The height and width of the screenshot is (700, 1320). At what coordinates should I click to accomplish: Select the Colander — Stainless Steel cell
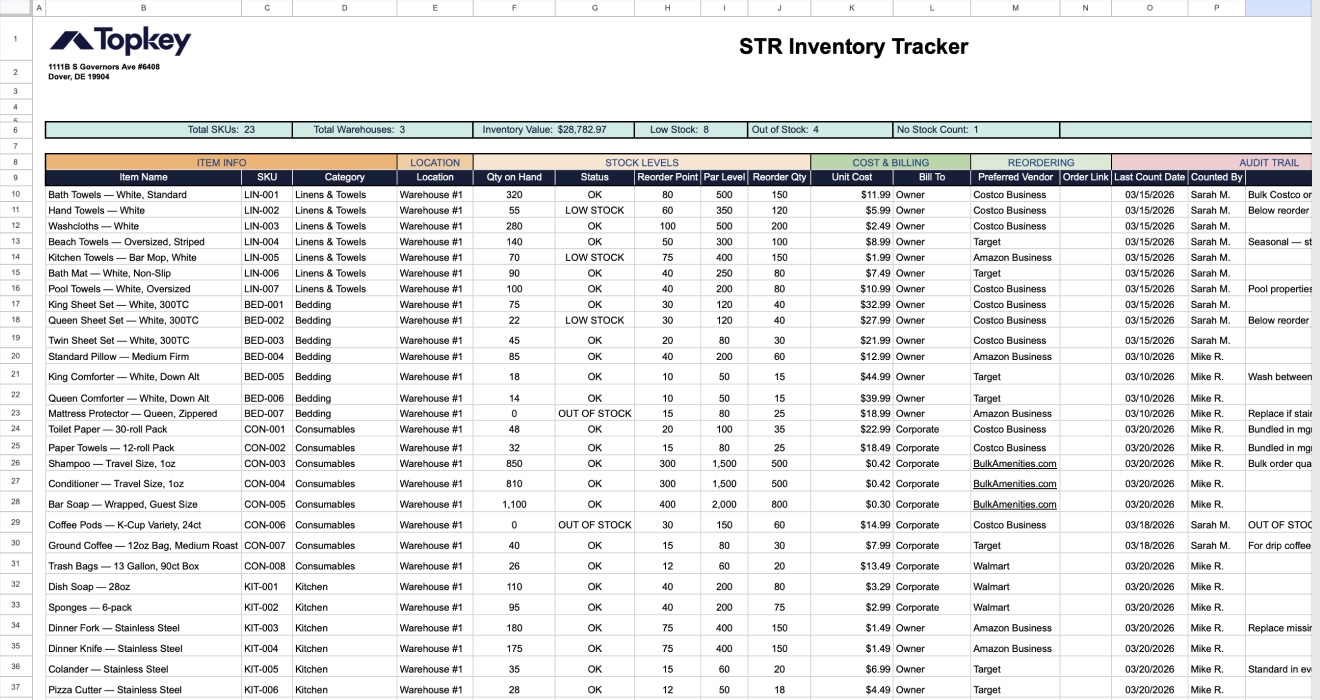click(x=143, y=669)
